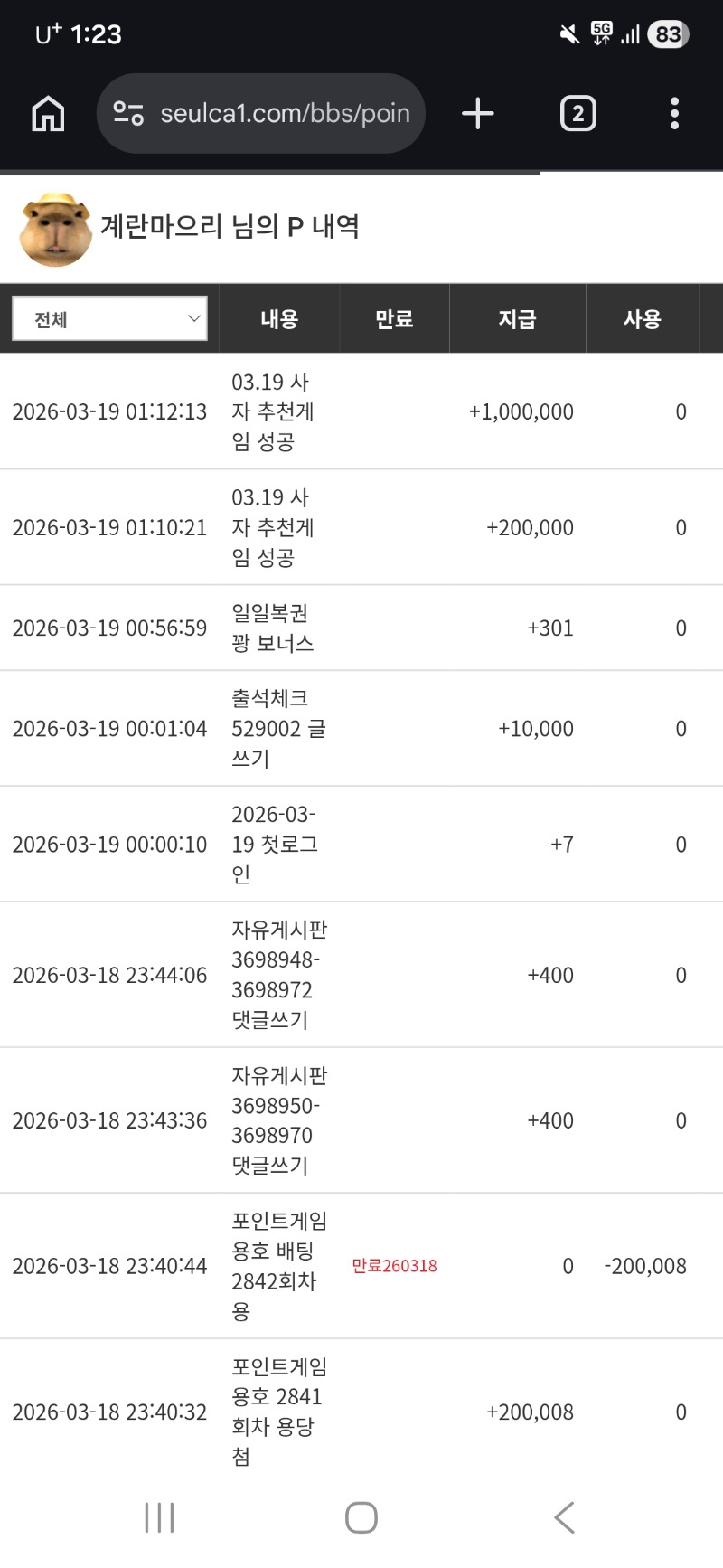723x1568 pixels.
Task: Open site settings icon in address bar
Action: (128, 114)
